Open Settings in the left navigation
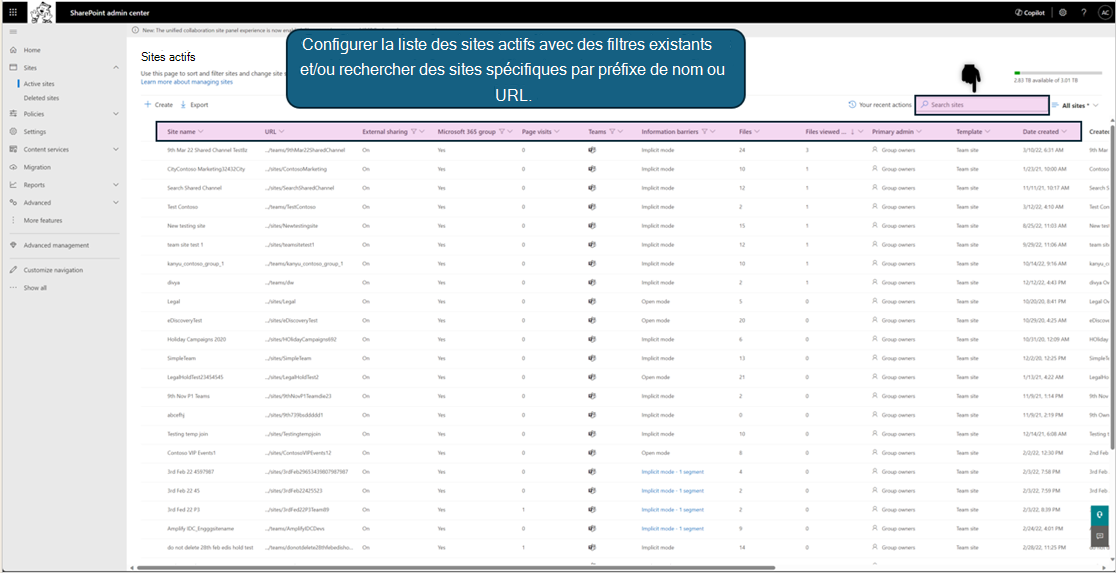The image size is (1116, 573). click(35, 132)
